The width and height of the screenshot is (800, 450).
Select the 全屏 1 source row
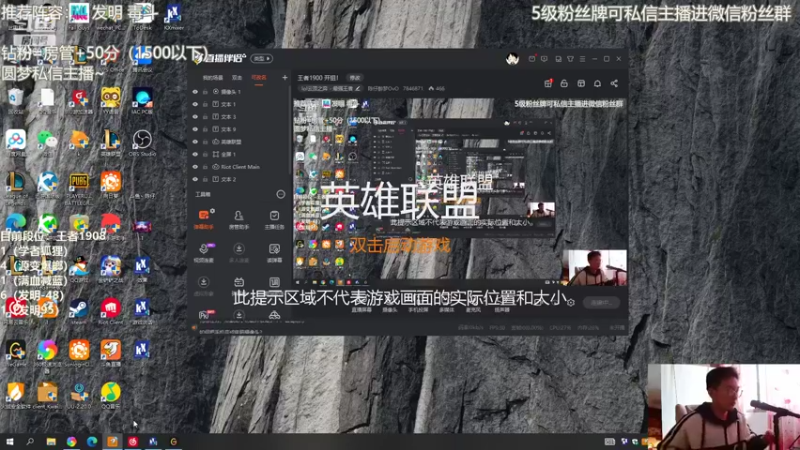pos(239,154)
